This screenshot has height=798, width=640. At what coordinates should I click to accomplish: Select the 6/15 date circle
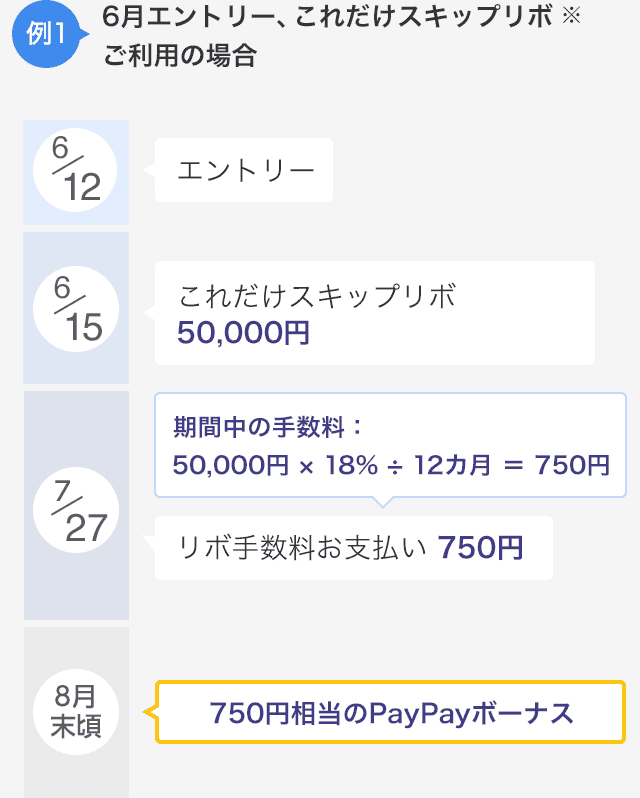76,309
